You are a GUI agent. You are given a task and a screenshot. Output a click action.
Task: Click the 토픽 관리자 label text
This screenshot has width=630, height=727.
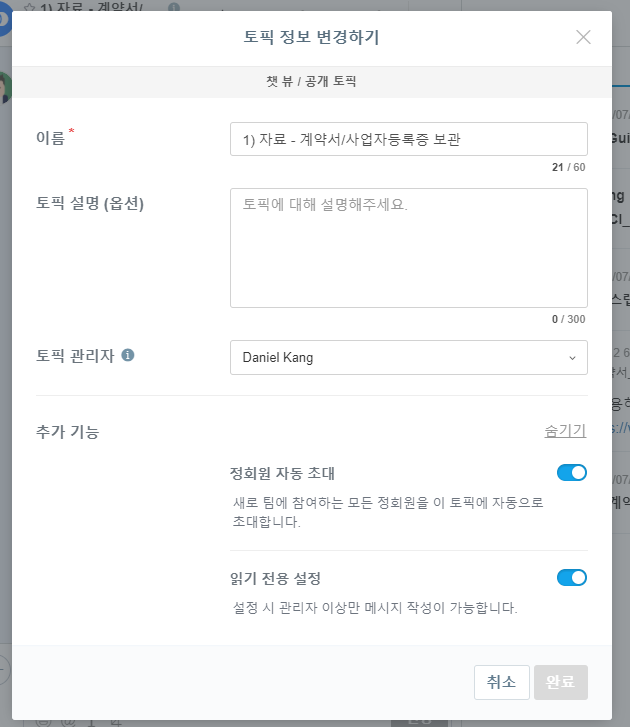tap(75, 355)
